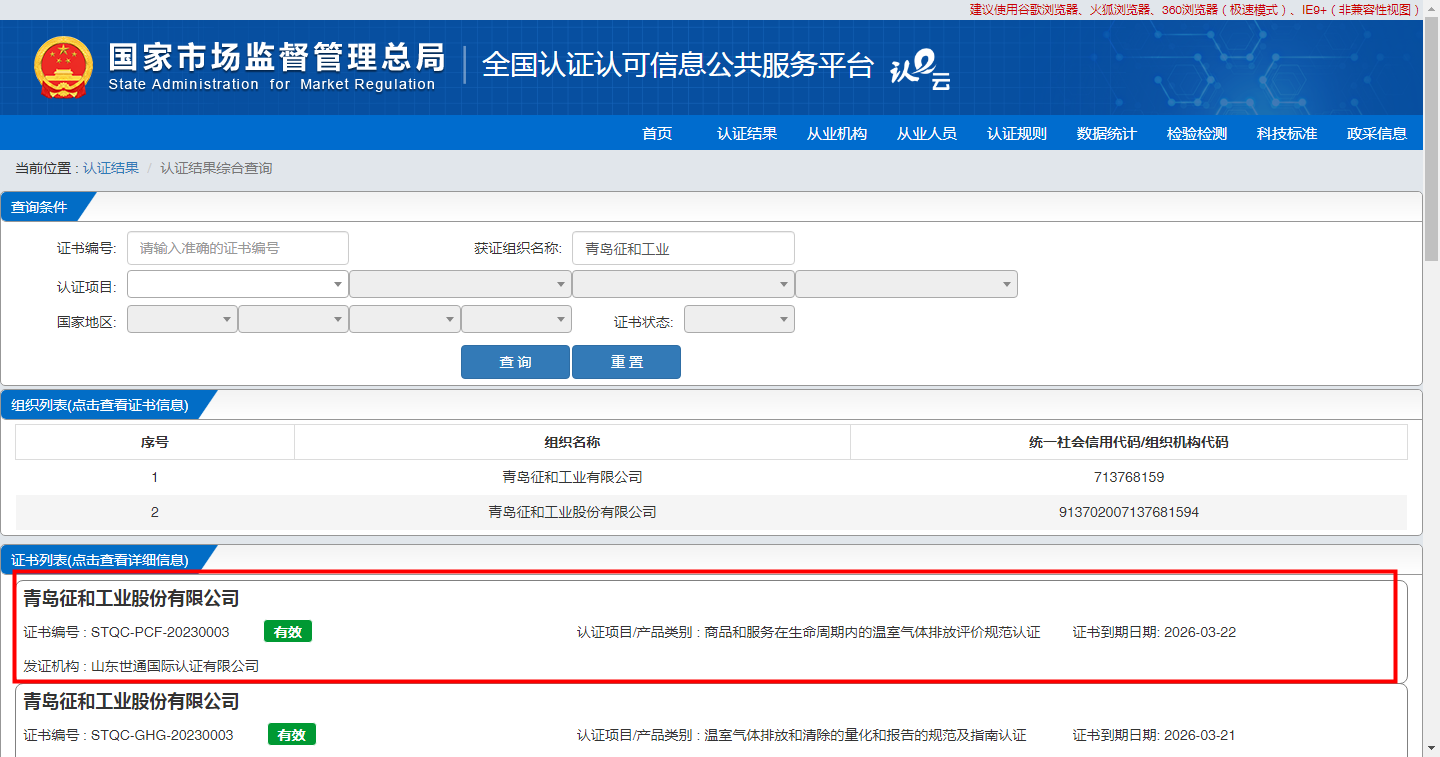Click the 获证组织名称 text field
1440x757 pixels.
pyautogui.click(x=684, y=248)
